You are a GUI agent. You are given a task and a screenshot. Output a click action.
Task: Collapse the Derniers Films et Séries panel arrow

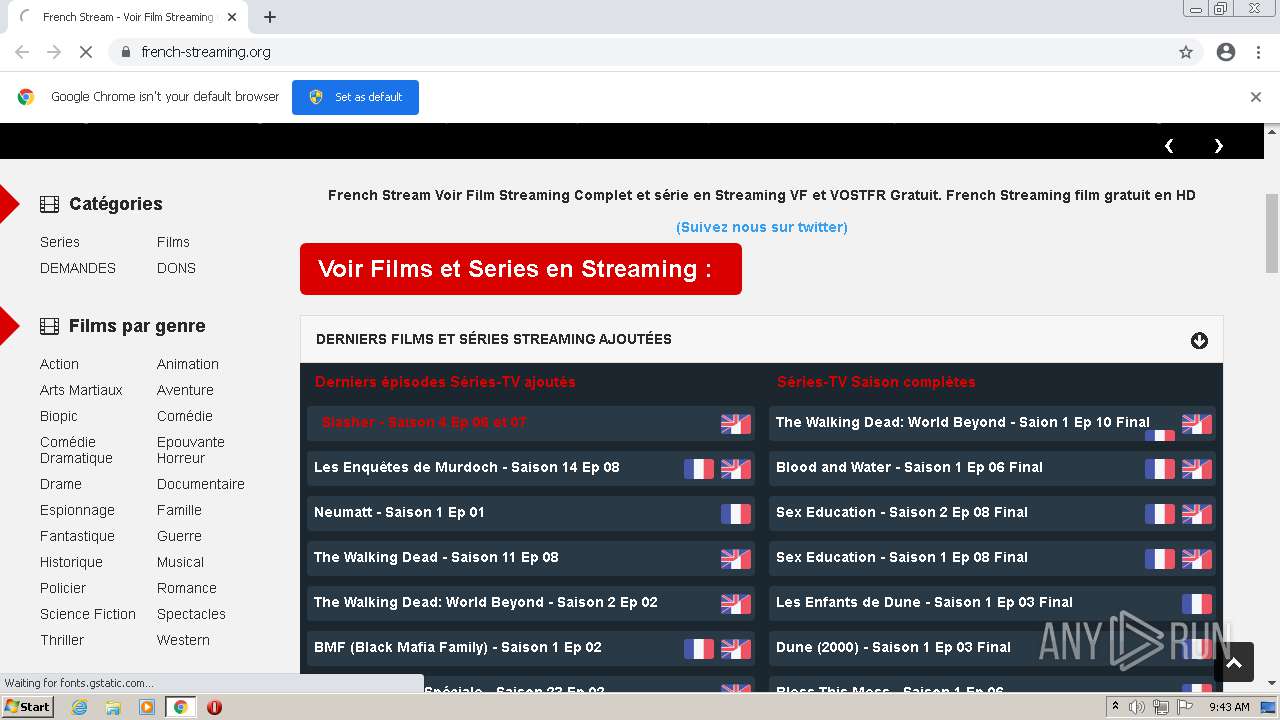click(x=1199, y=341)
